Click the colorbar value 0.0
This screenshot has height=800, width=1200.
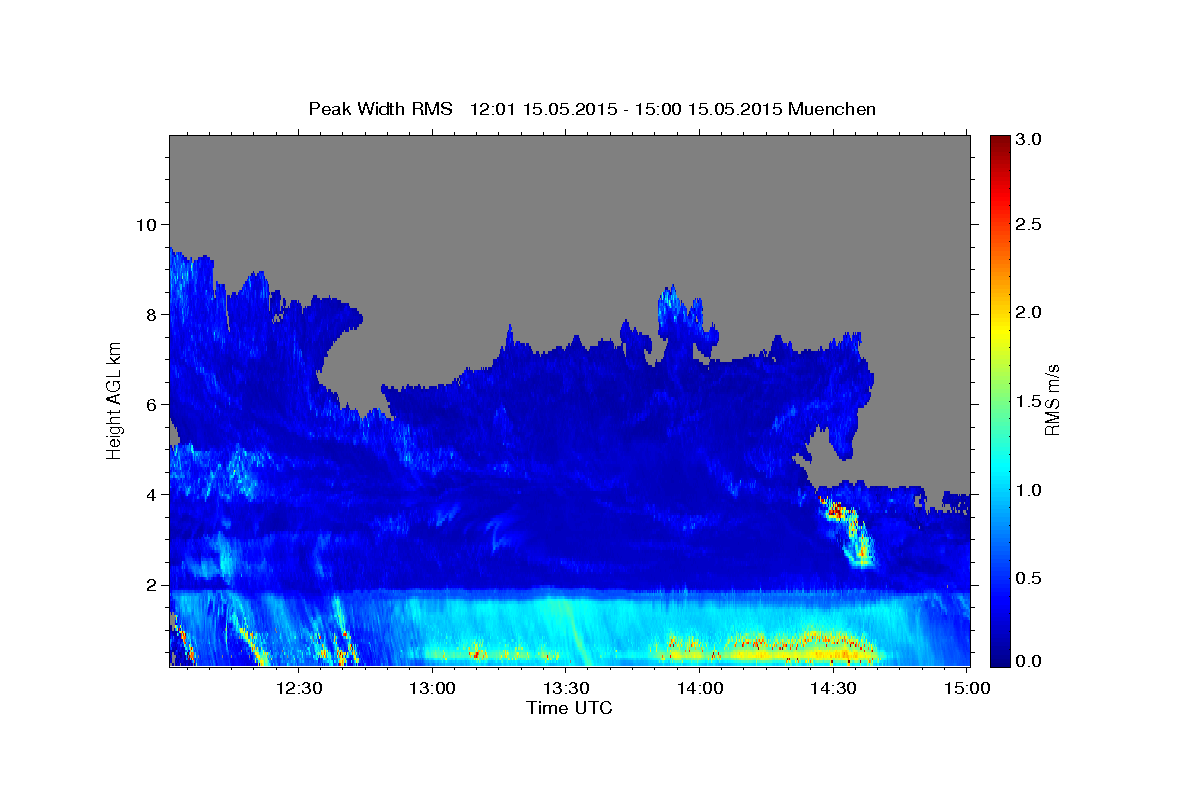pos(1029,661)
